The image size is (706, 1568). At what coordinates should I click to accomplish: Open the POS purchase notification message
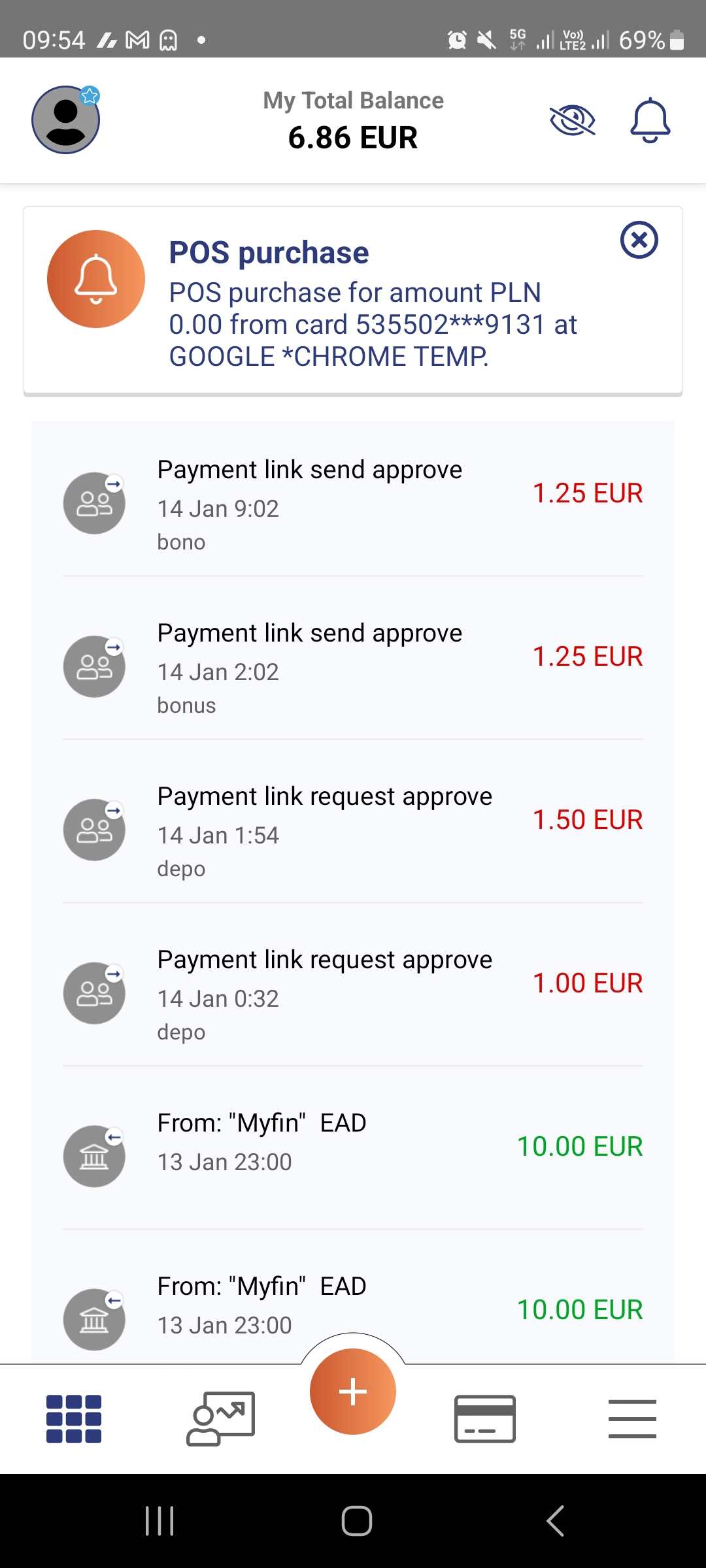373,307
